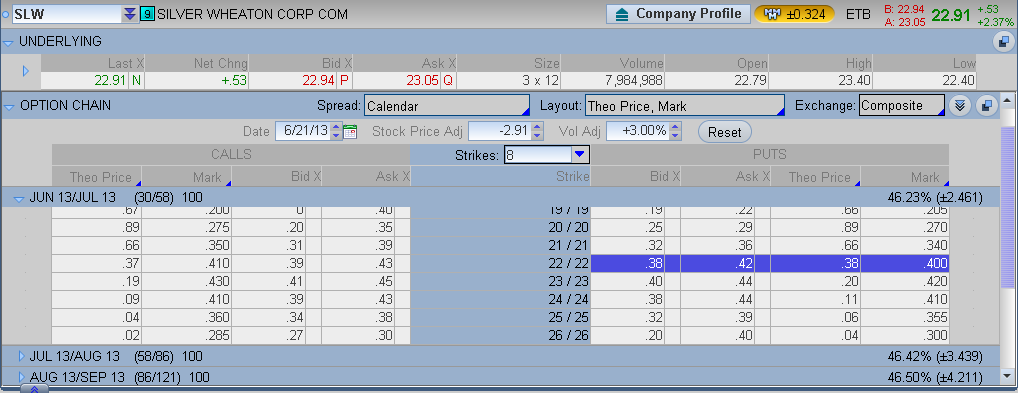
Task: Click the puts Theo Price column header
Action: 815,177
